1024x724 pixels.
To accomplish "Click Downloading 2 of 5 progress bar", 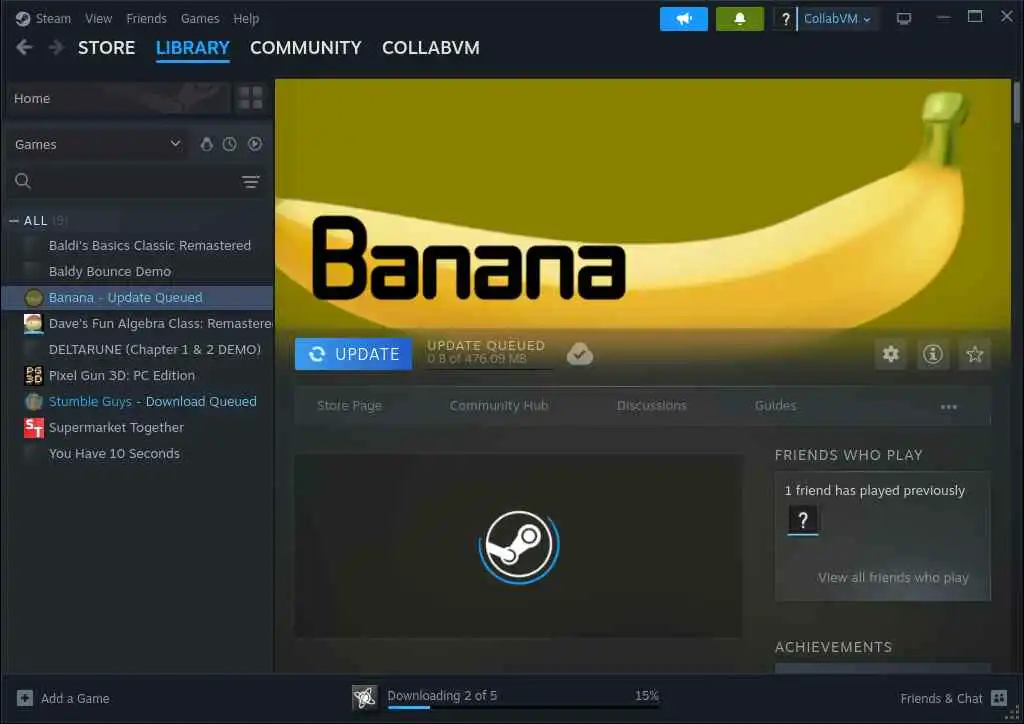I will [523, 707].
